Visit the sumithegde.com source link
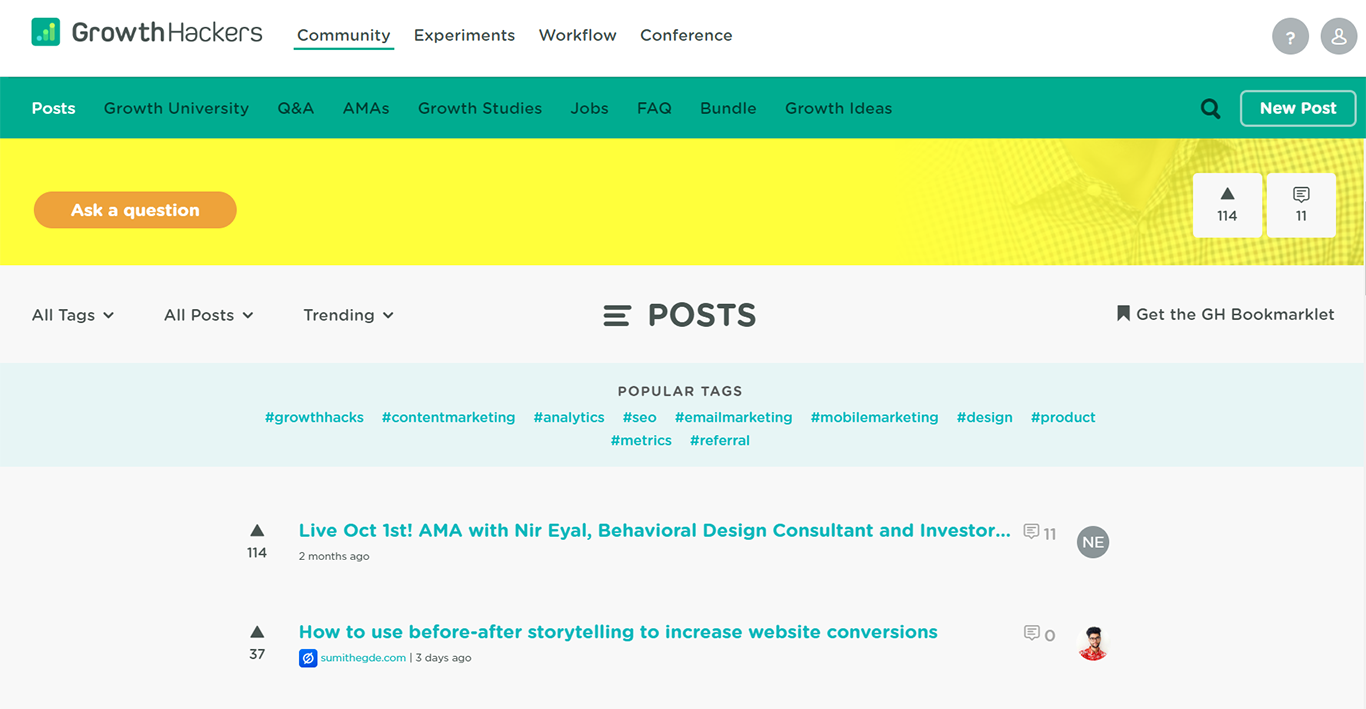 click(x=363, y=658)
